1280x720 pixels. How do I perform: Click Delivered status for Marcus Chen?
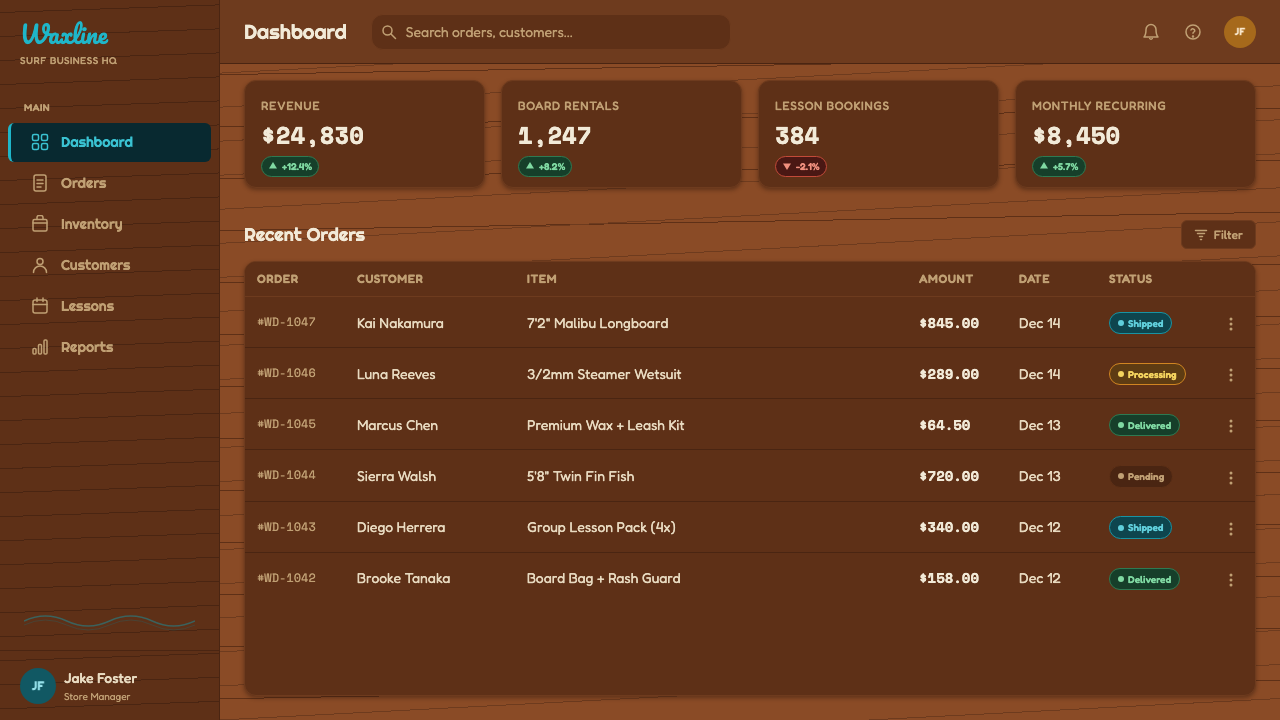(x=1144, y=426)
